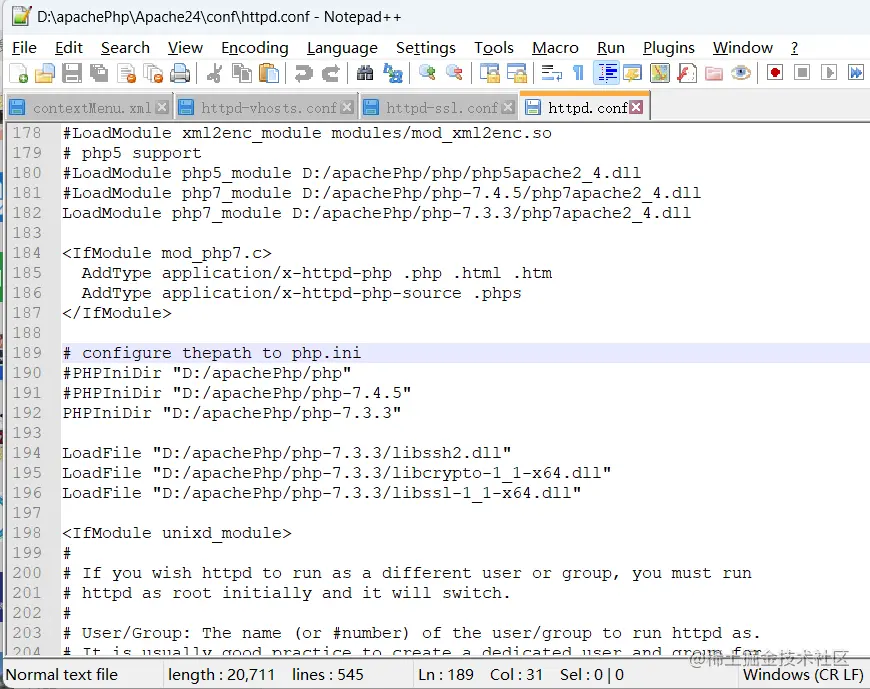
Task: Open the ? help menu
Action: (795, 48)
